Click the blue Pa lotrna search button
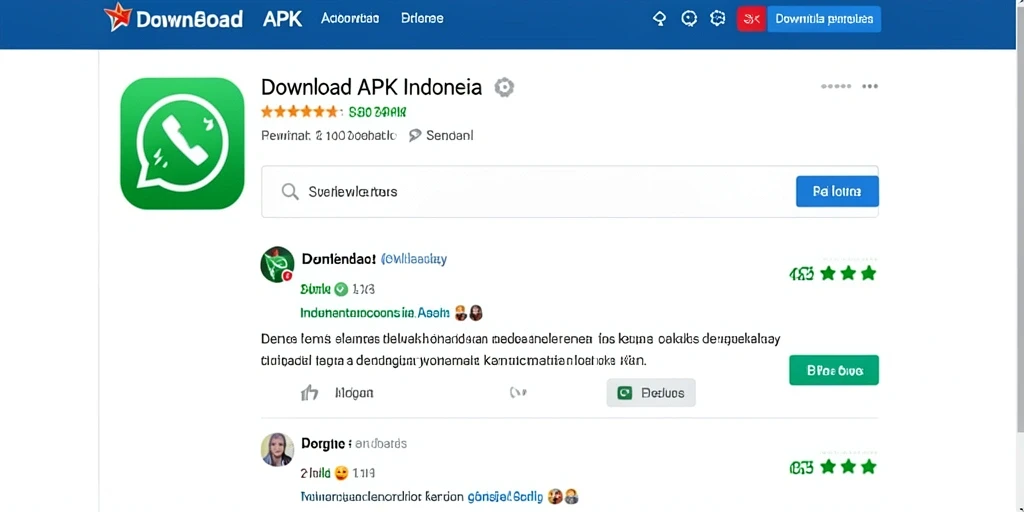Image resolution: width=1024 pixels, height=512 pixels. [x=837, y=191]
